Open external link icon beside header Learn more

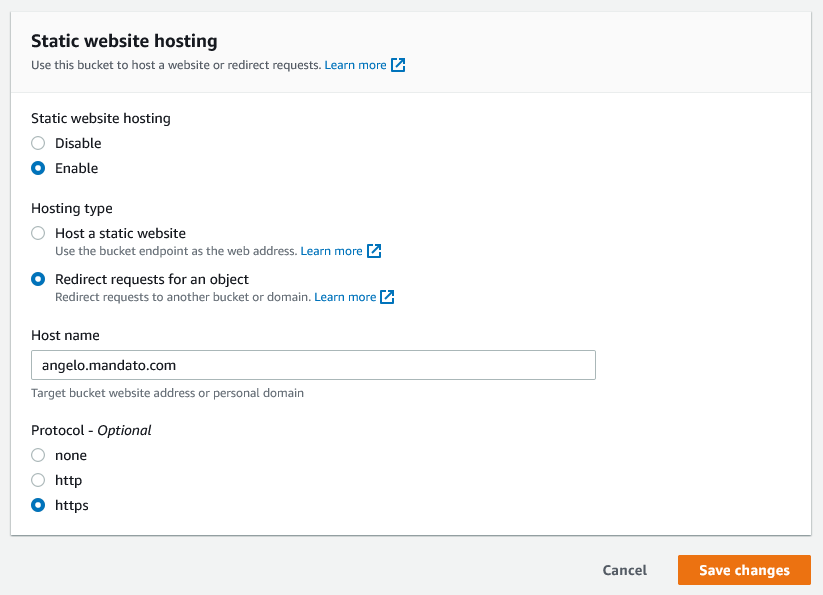coord(398,65)
